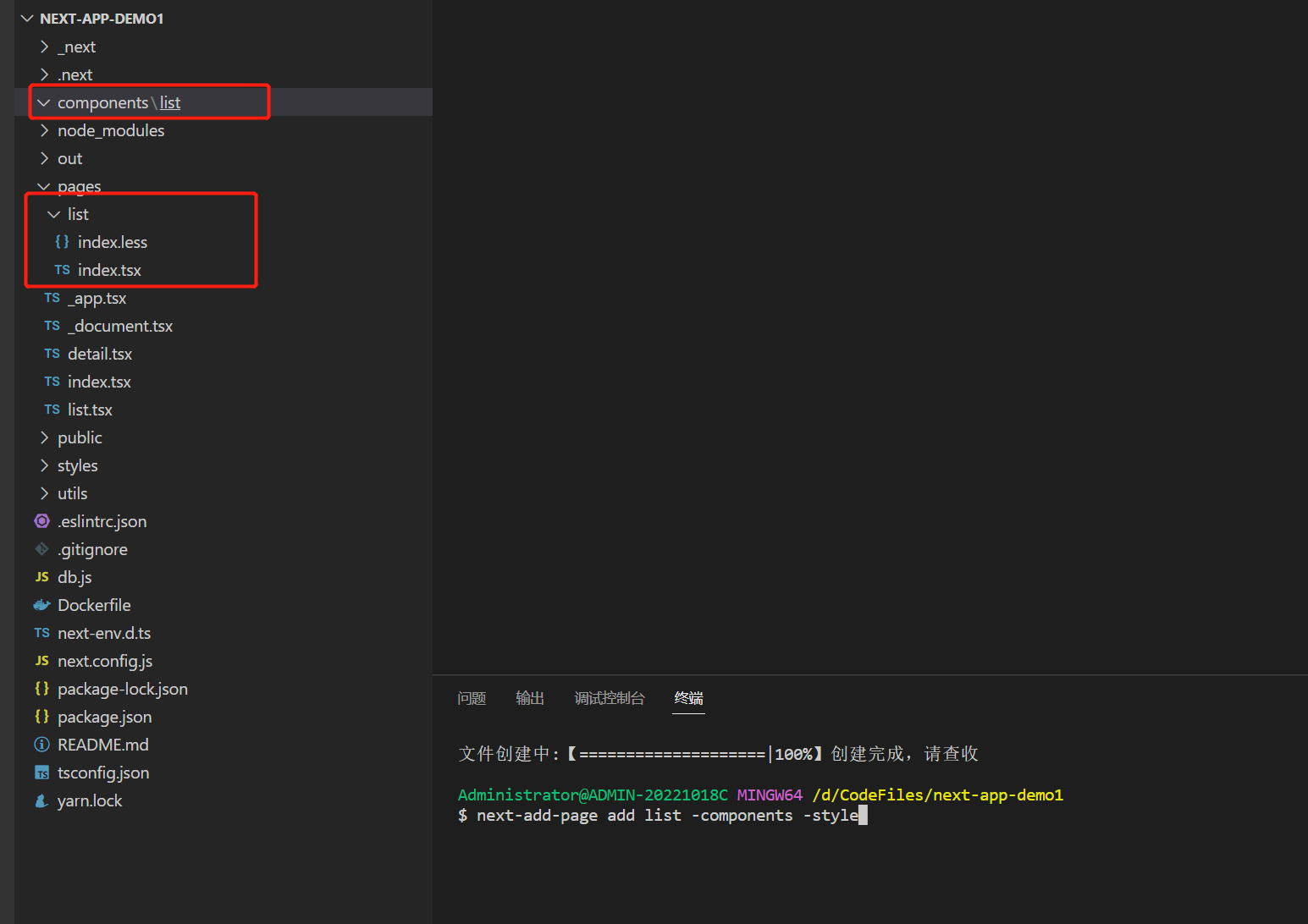Open tsconfig.json file
This screenshot has width=1308, height=924.
click(103, 773)
